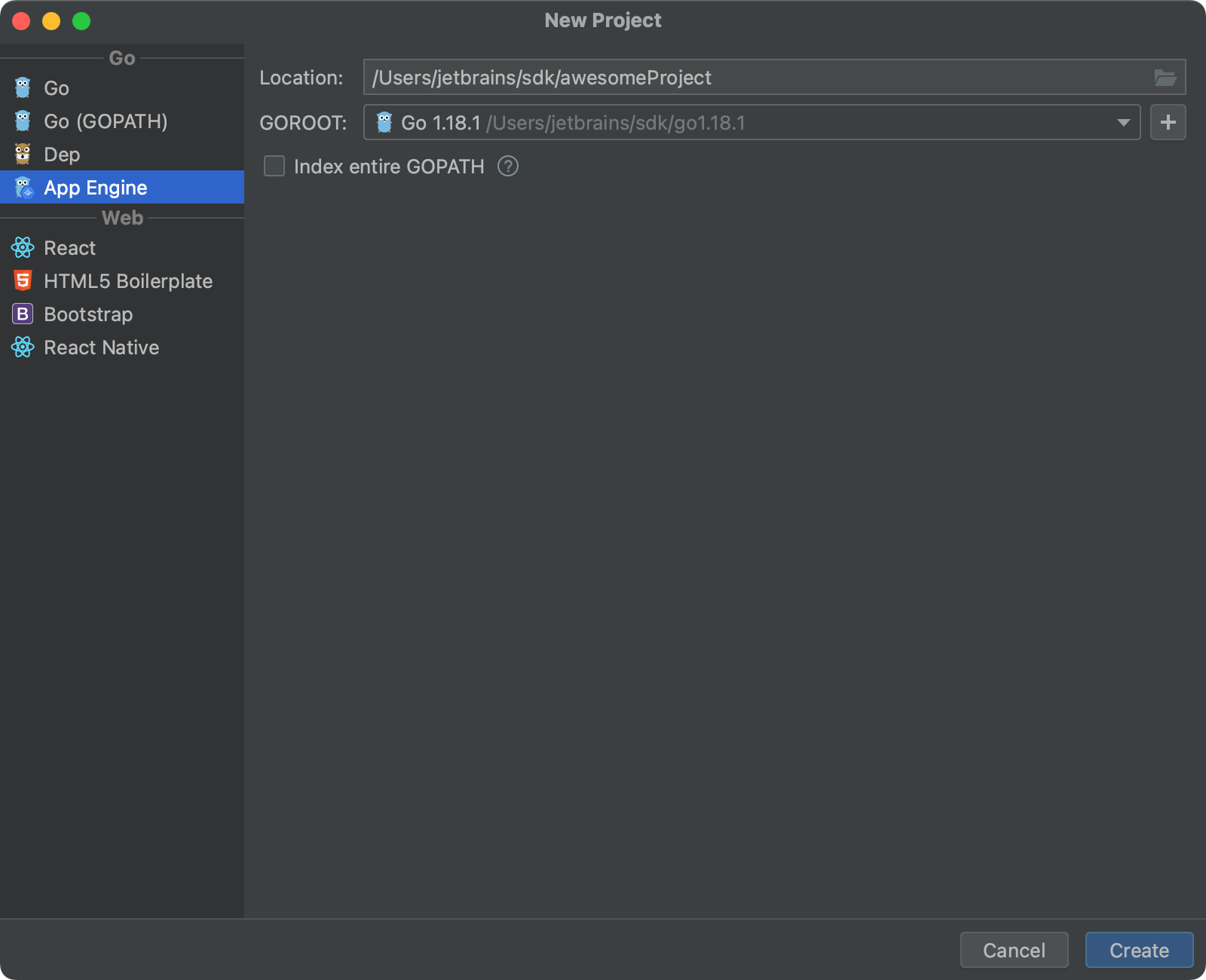Select the Go (GOPATH) project type

point(104,121)
